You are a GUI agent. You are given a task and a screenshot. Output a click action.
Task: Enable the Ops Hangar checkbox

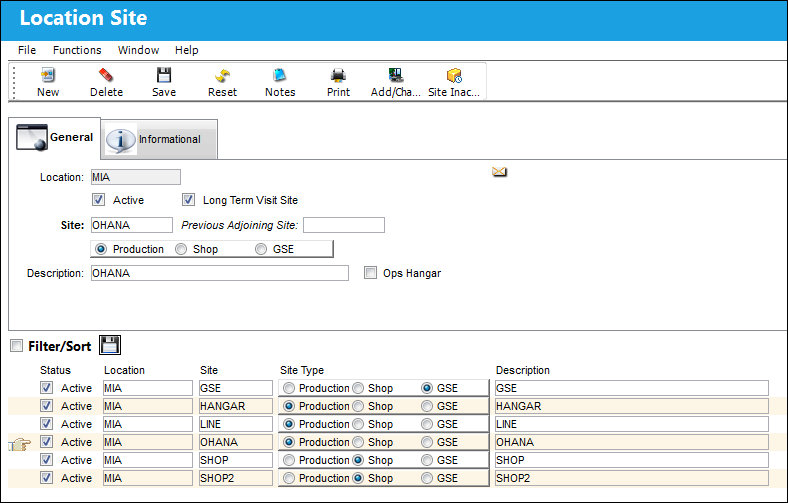point(370,273)
